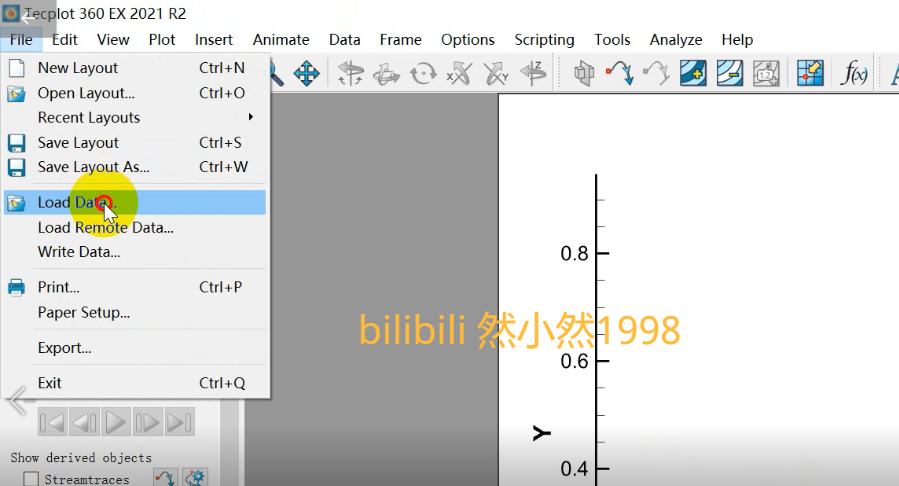The width and height of the screenshot is (899, 486).
Task: Open the Tools menu
Action: 612,40
